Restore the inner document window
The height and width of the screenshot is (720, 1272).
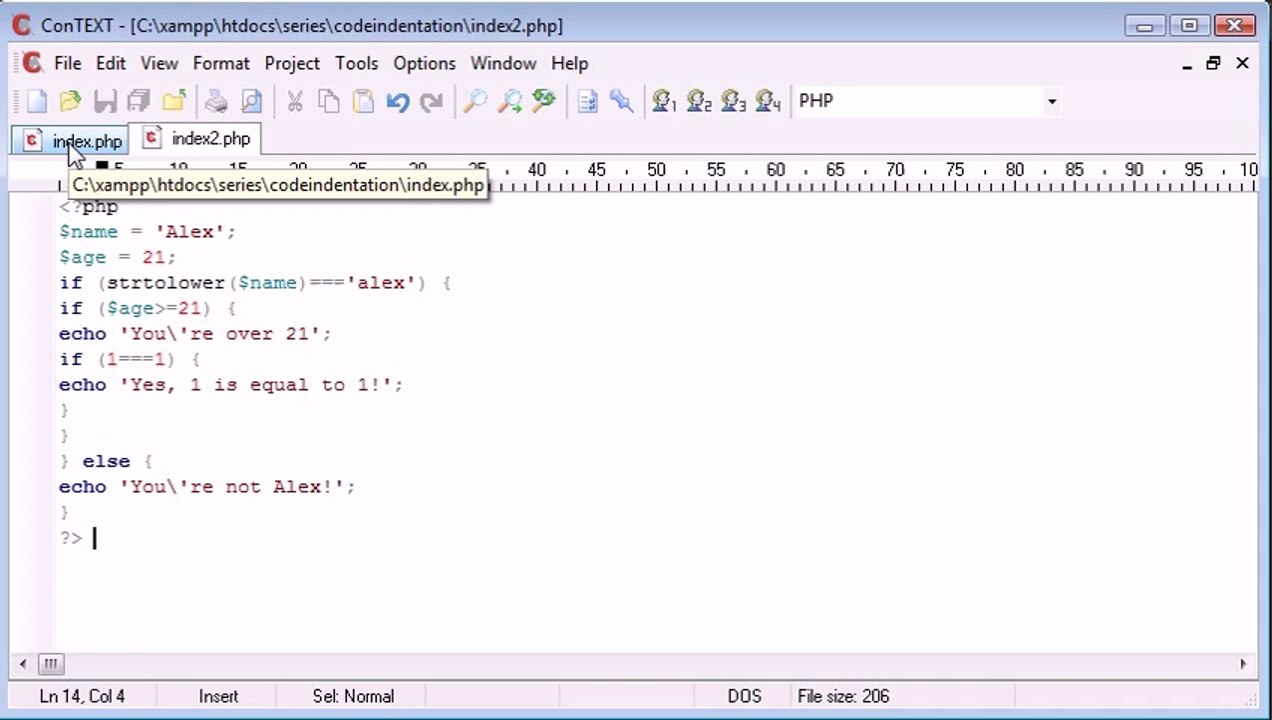[x=1214, y=63]
